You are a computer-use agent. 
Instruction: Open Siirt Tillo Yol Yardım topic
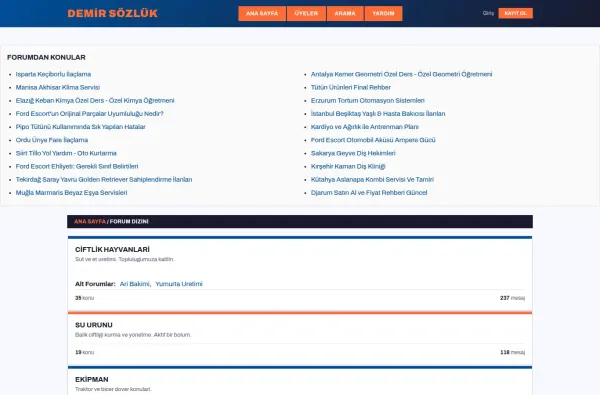pyautogui.click(x=66, y=153)
